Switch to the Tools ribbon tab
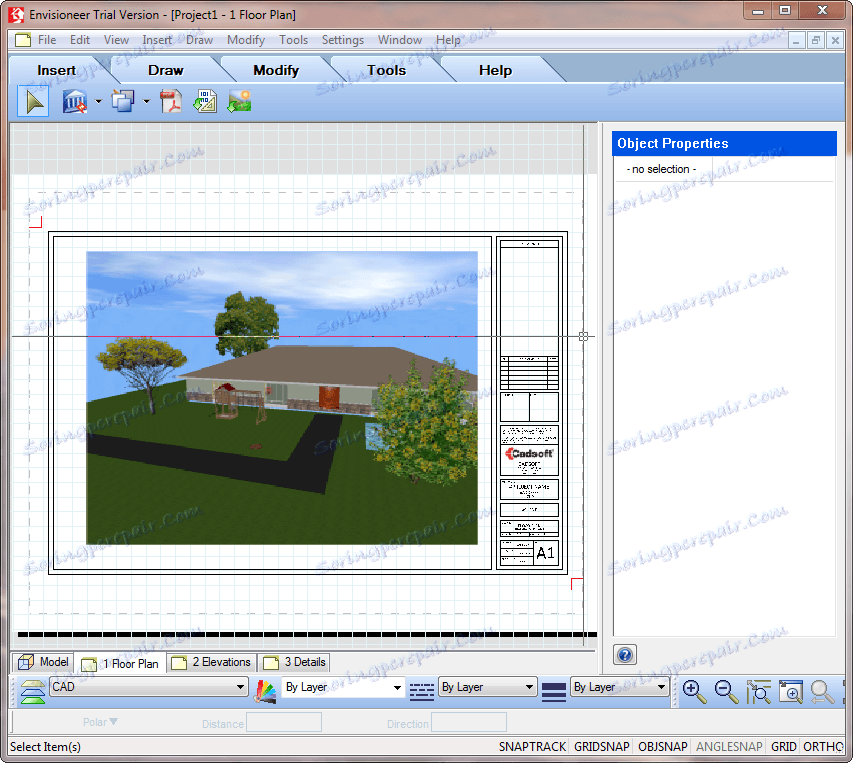The image size is (853, 763). point(386,70)
